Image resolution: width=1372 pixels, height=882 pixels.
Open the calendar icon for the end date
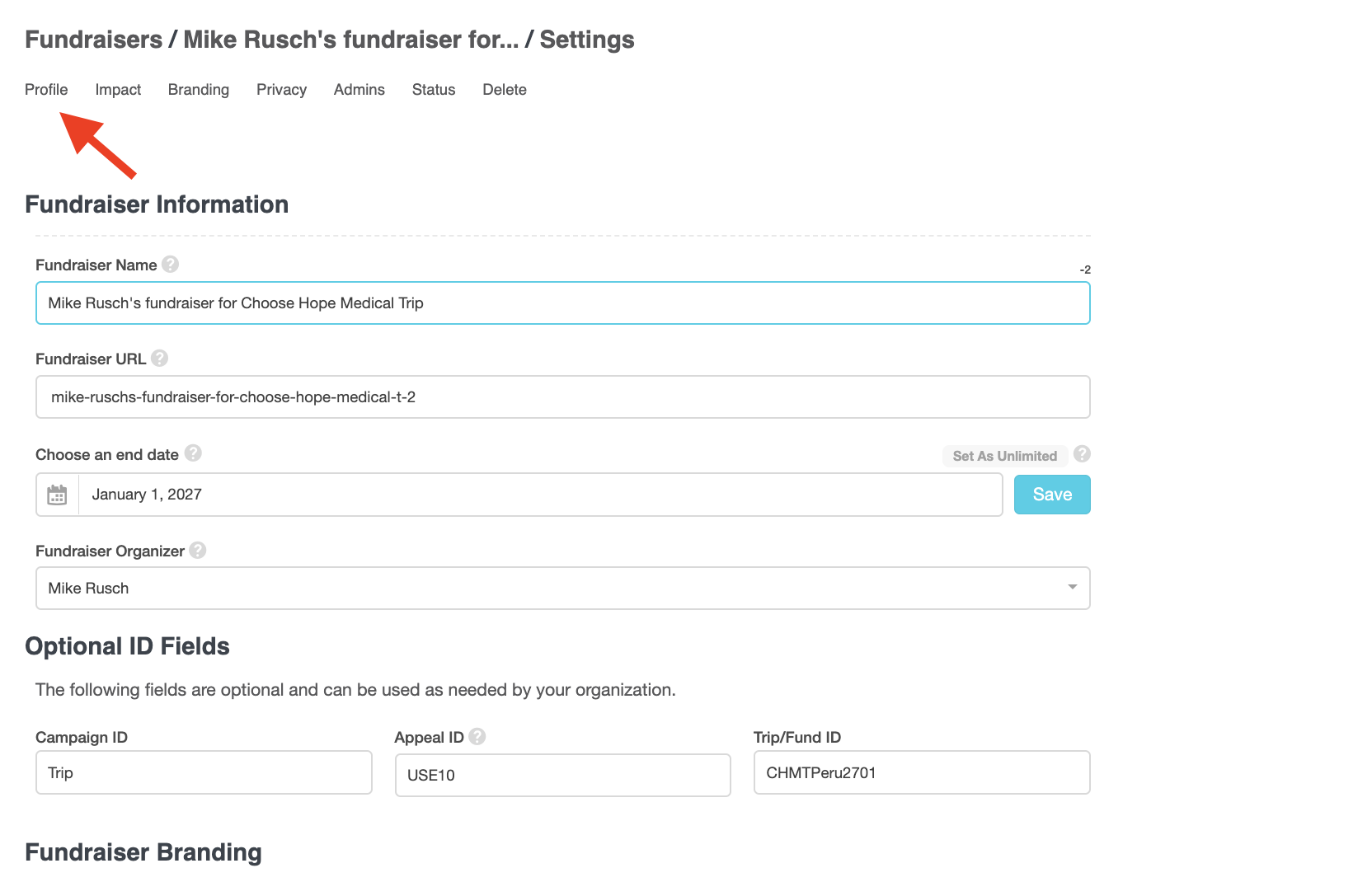click(56, 494)
